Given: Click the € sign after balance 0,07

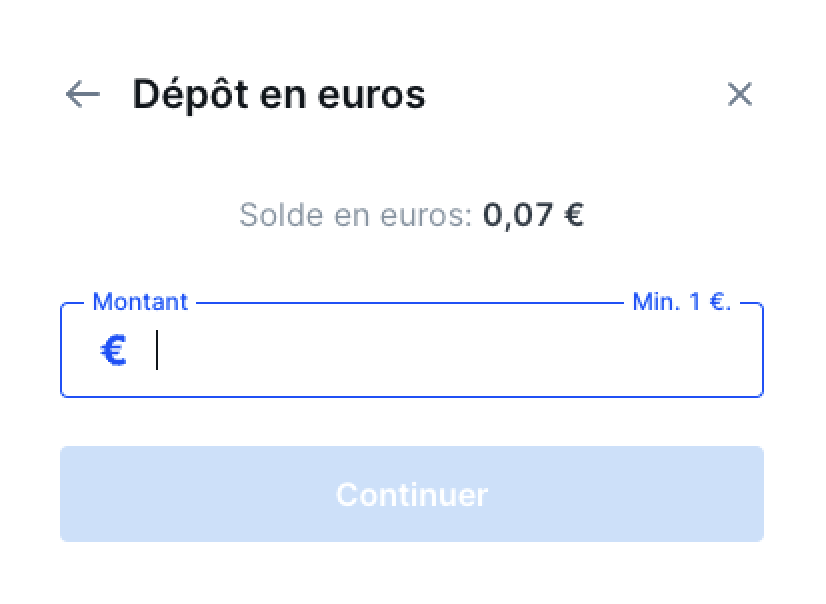Looking at the screenshot, I should [574, 215].
